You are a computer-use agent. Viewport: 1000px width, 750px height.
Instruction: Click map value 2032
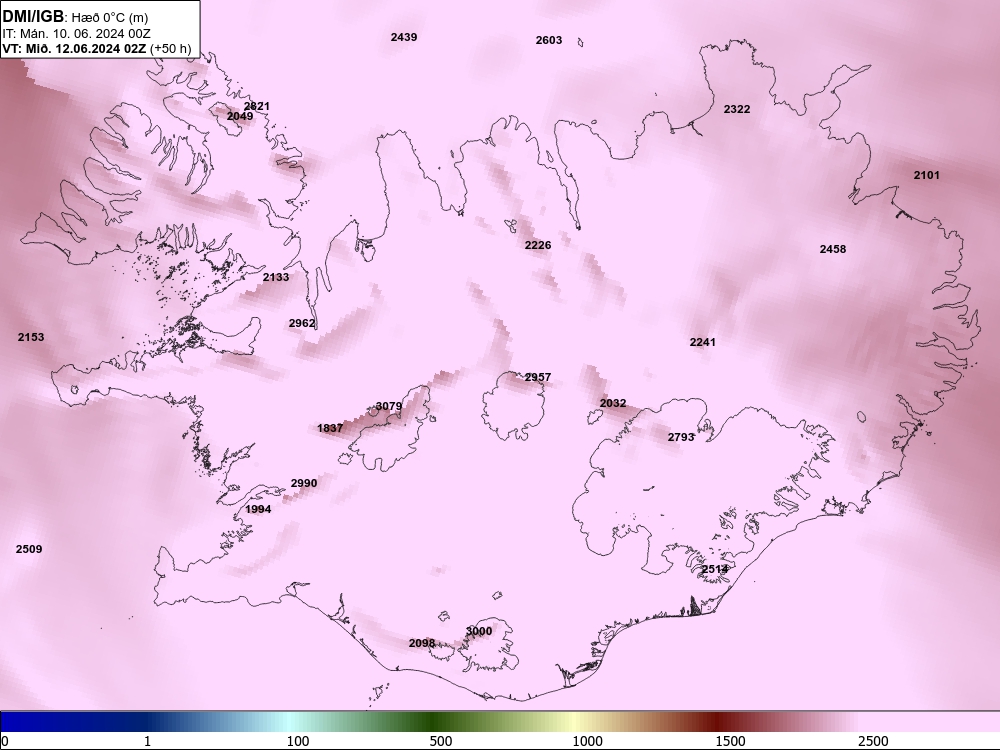pyautogui.click(x=613, y=403)
